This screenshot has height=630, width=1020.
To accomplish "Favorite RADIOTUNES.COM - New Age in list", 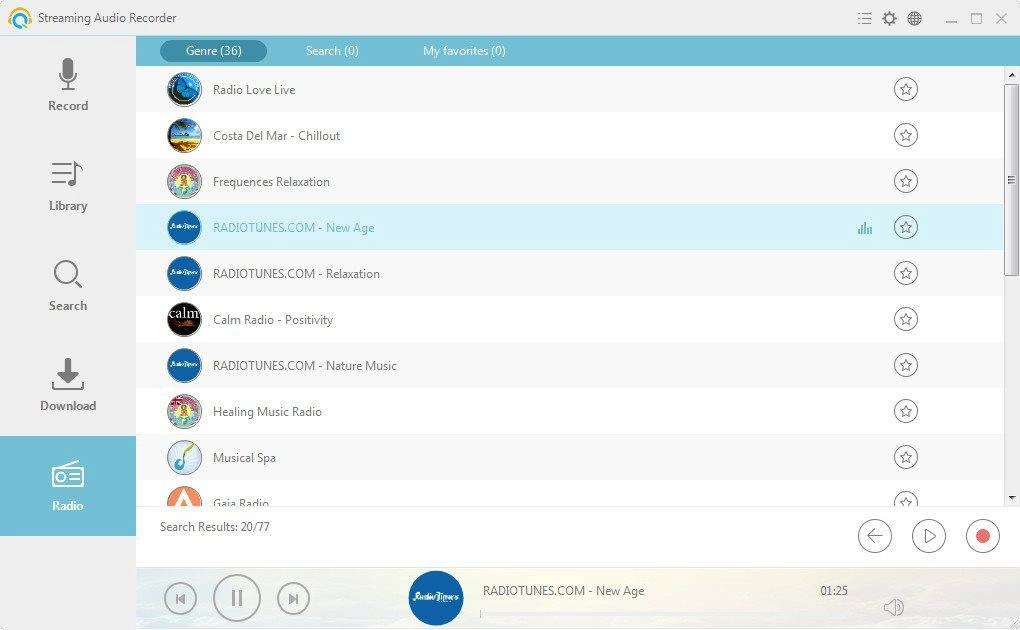I will click(x=906, y=227).
